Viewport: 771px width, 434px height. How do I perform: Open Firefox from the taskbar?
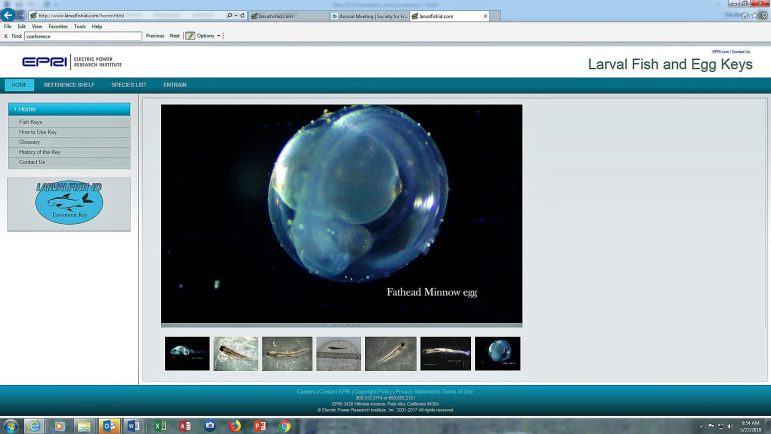[x=235, y=426]
